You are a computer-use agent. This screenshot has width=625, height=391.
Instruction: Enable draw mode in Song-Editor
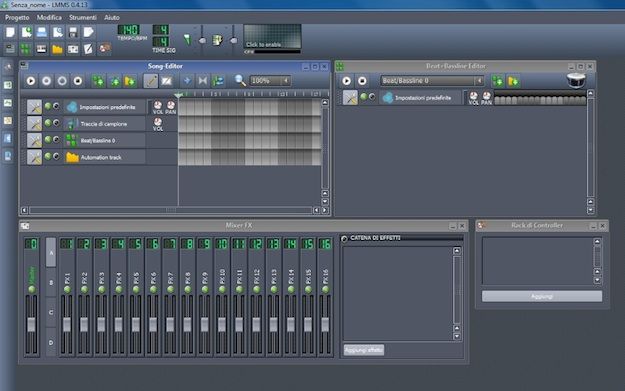(151, 81)
